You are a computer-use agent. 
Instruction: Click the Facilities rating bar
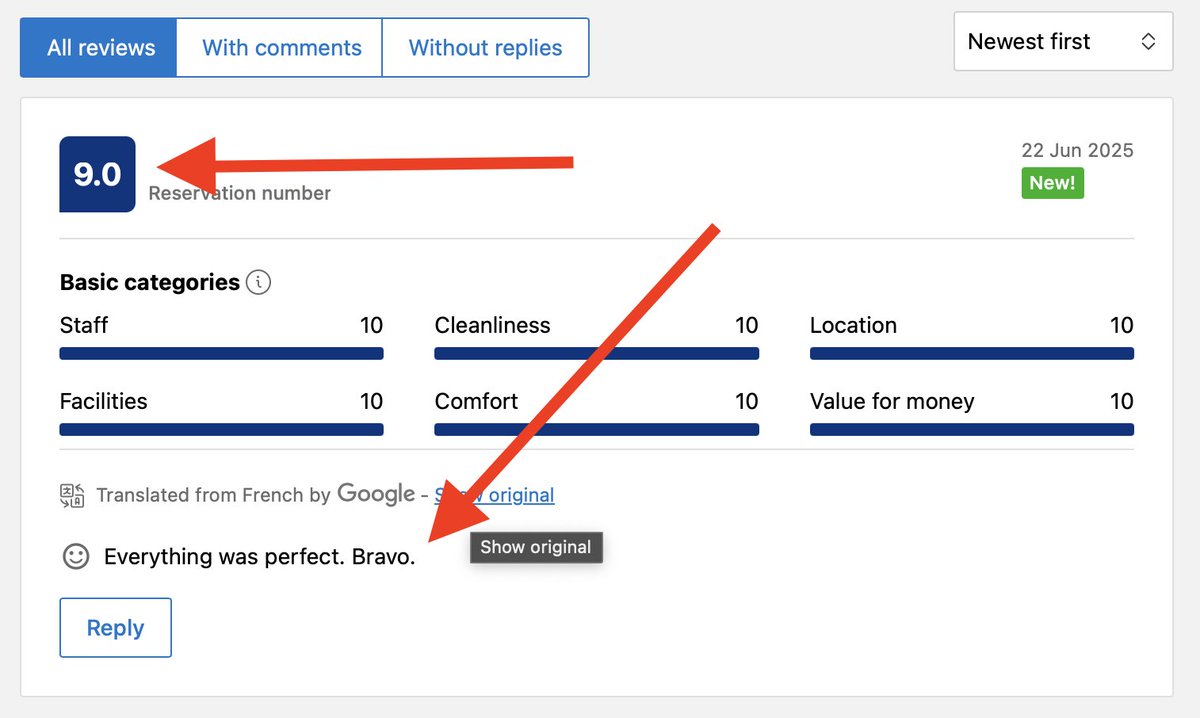[x=221, y=430]
